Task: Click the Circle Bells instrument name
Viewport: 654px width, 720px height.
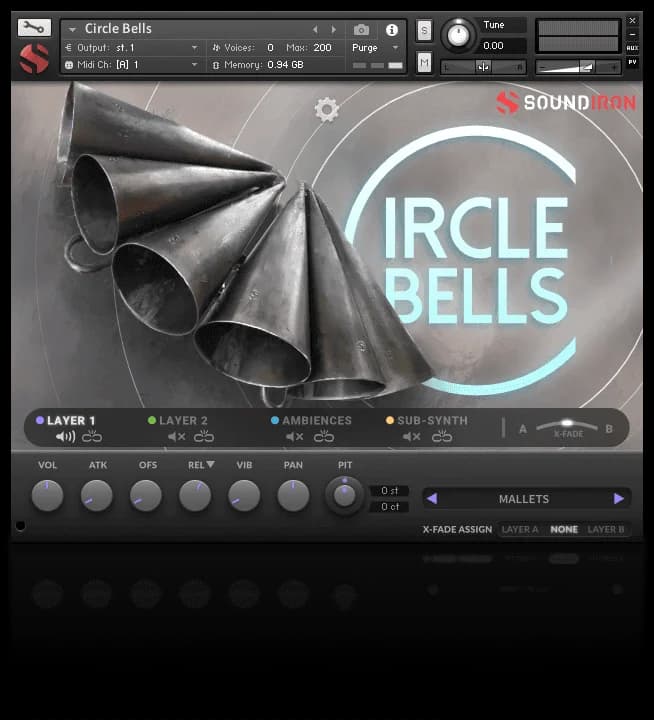Action: [118, 28]
